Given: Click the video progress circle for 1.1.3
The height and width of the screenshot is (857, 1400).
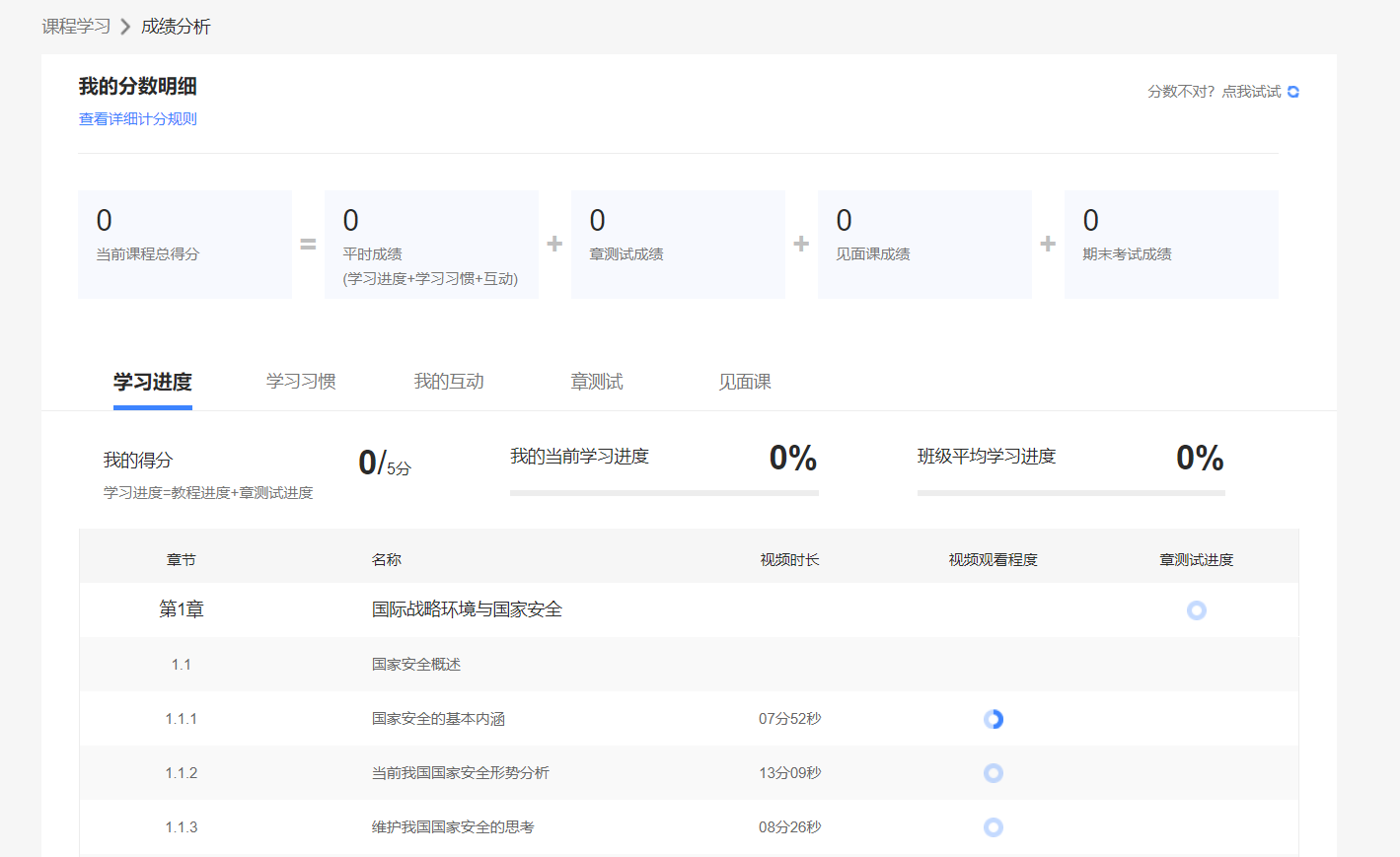Looking at the screenshot, I should (994, 827).
